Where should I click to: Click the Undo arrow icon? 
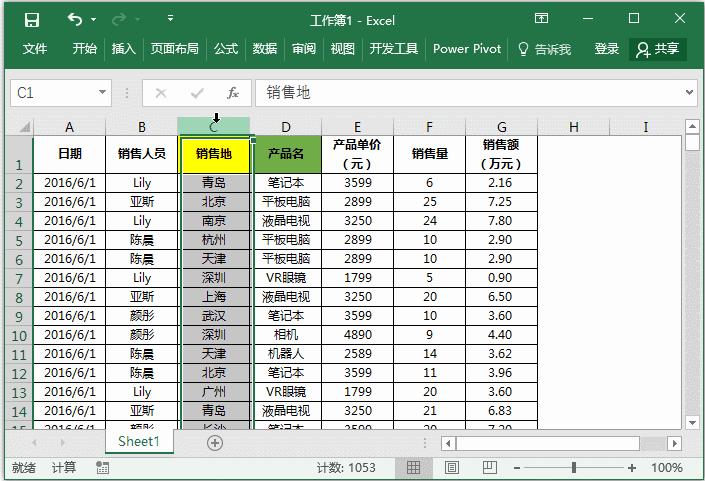point(75,19)
